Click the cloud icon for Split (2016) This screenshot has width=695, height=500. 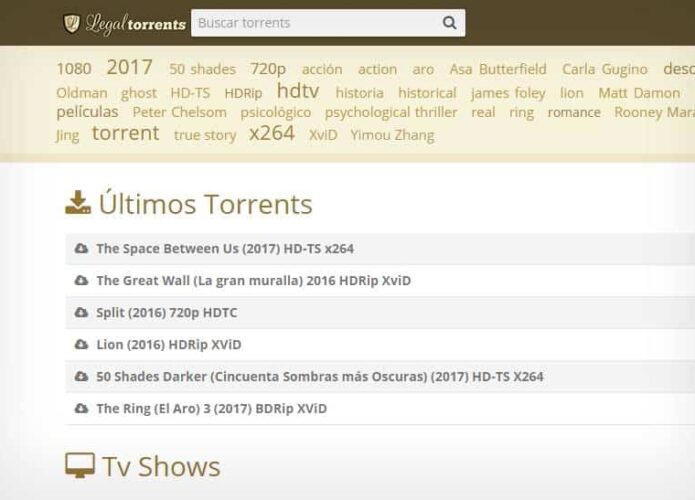pos(81,312)
